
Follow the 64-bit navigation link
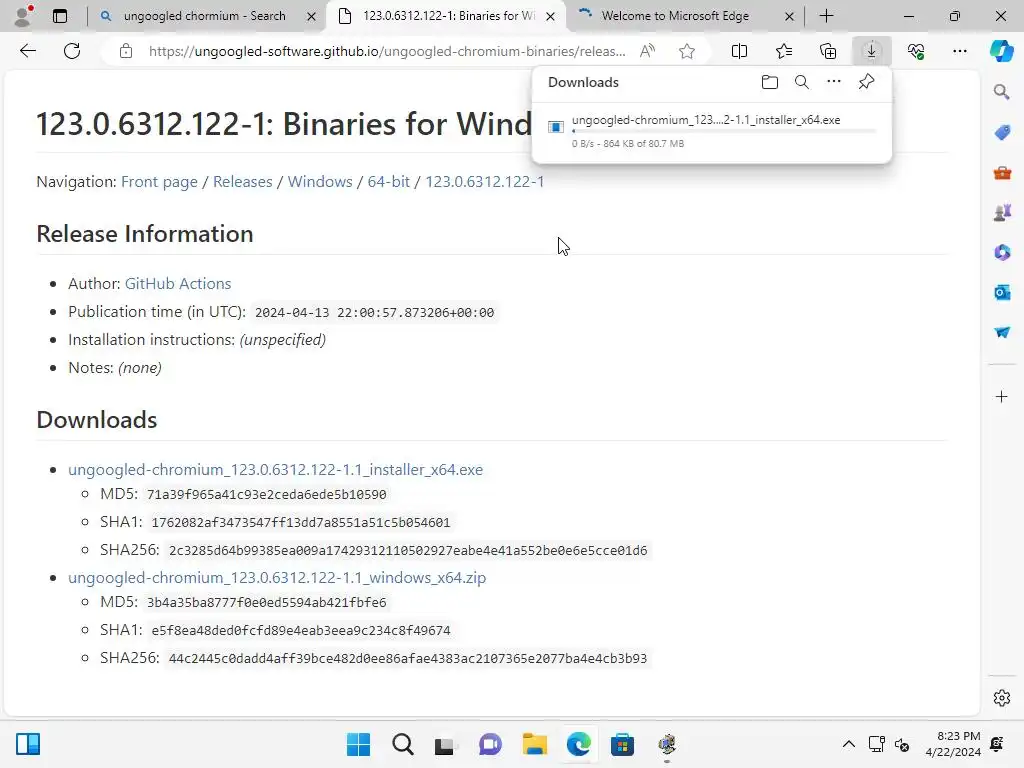point(389,182)
